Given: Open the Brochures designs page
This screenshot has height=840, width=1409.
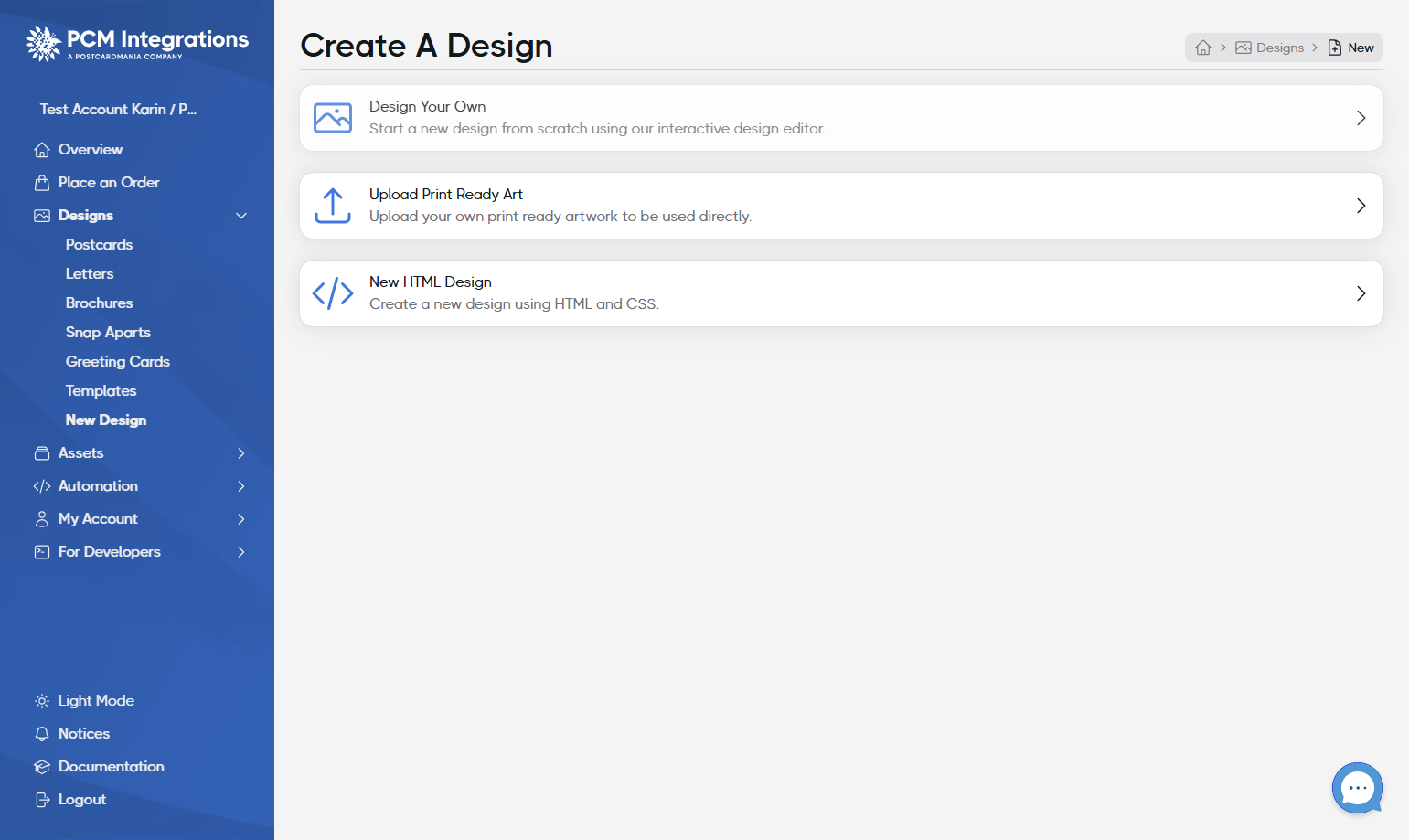Looking at the screenshot, I should [x=100, y=303].
